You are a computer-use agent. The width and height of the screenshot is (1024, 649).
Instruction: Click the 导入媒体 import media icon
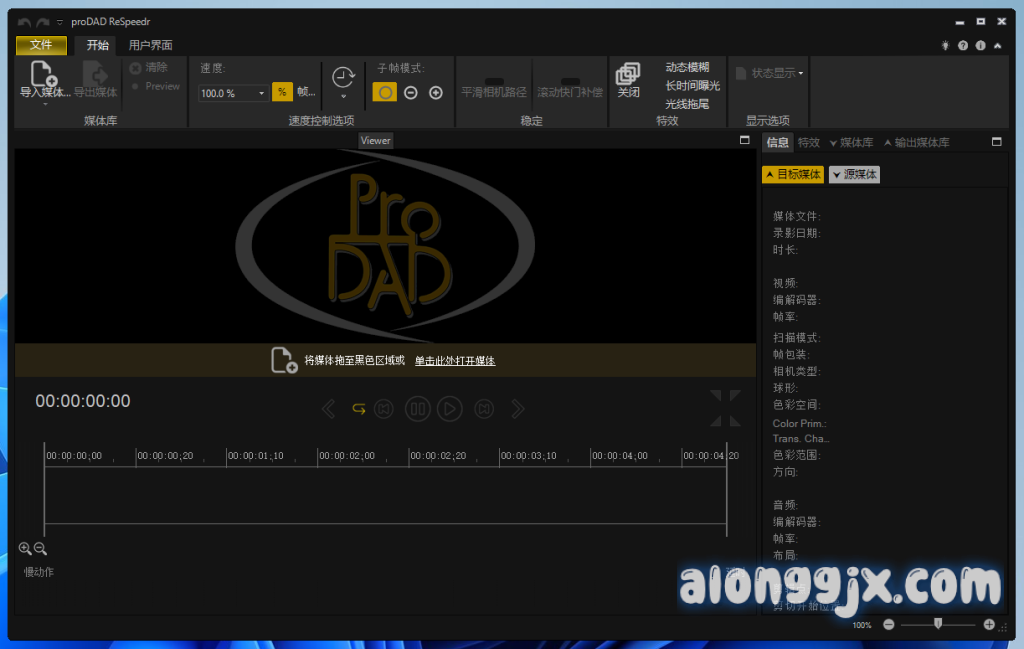click(43, 75)
